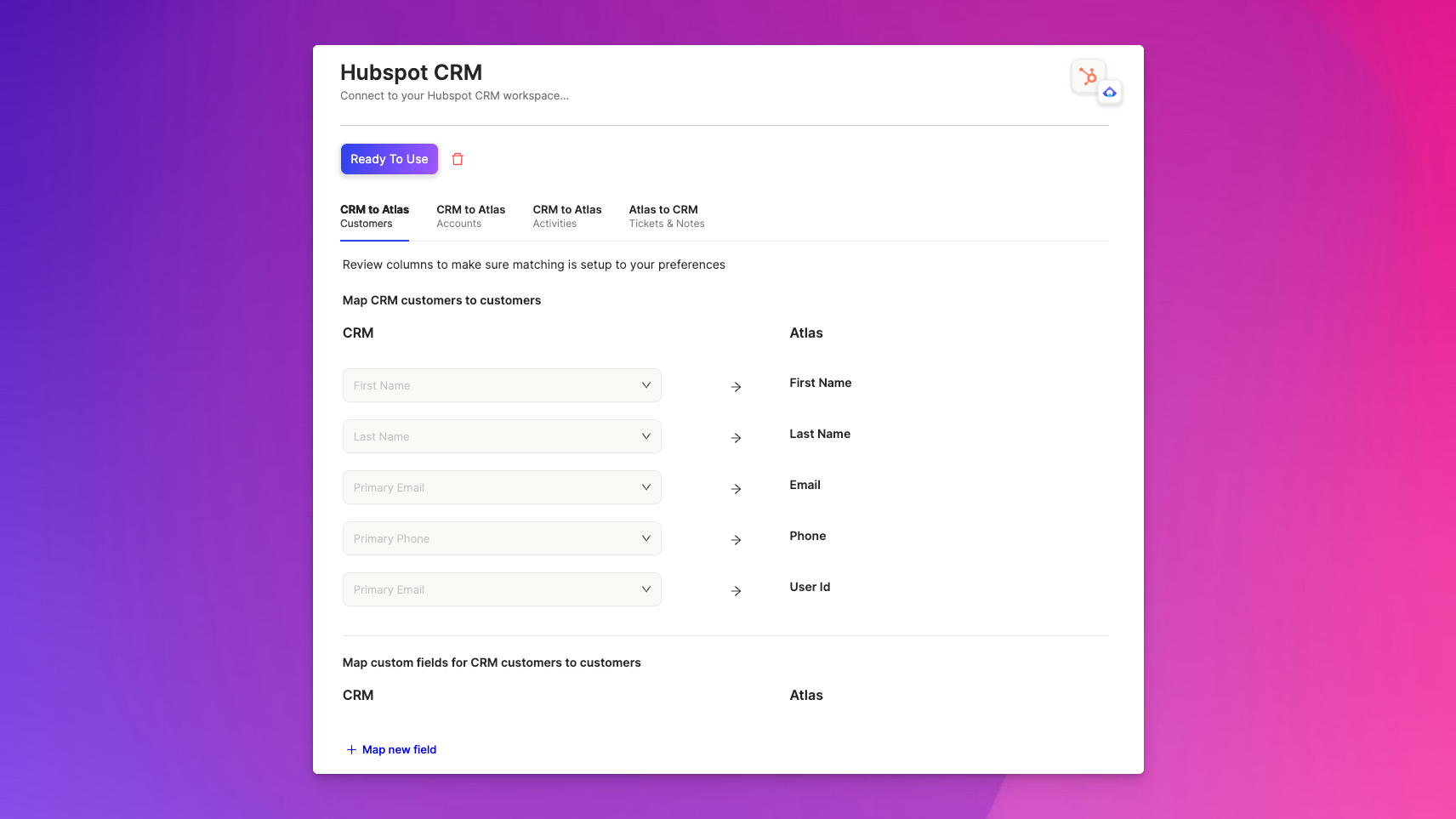Click the red trash delete icon
Image resolution: width=1456 pixels, height=819 pixels.
[458, 159]
